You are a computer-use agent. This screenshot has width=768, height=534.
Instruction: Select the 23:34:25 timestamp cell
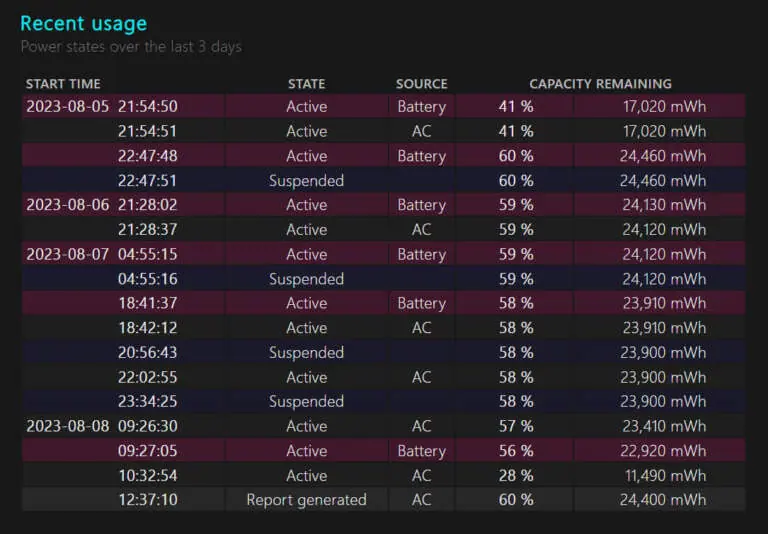pyautogui.click(x=147, y=401)
